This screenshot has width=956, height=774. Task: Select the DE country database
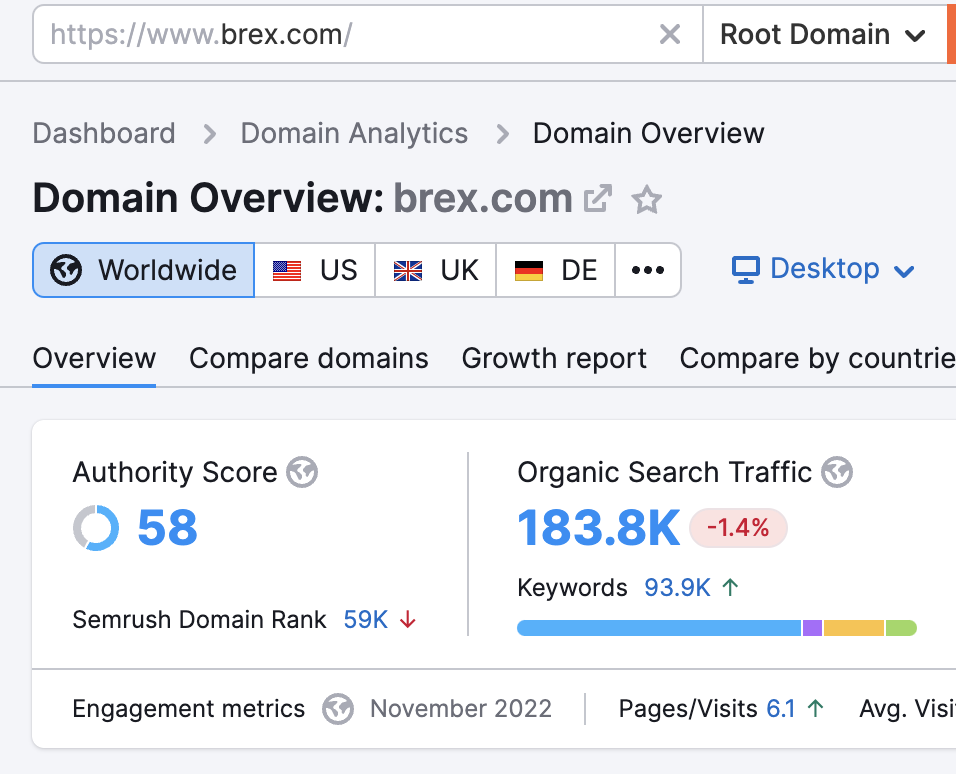click(x=555, y=270)
